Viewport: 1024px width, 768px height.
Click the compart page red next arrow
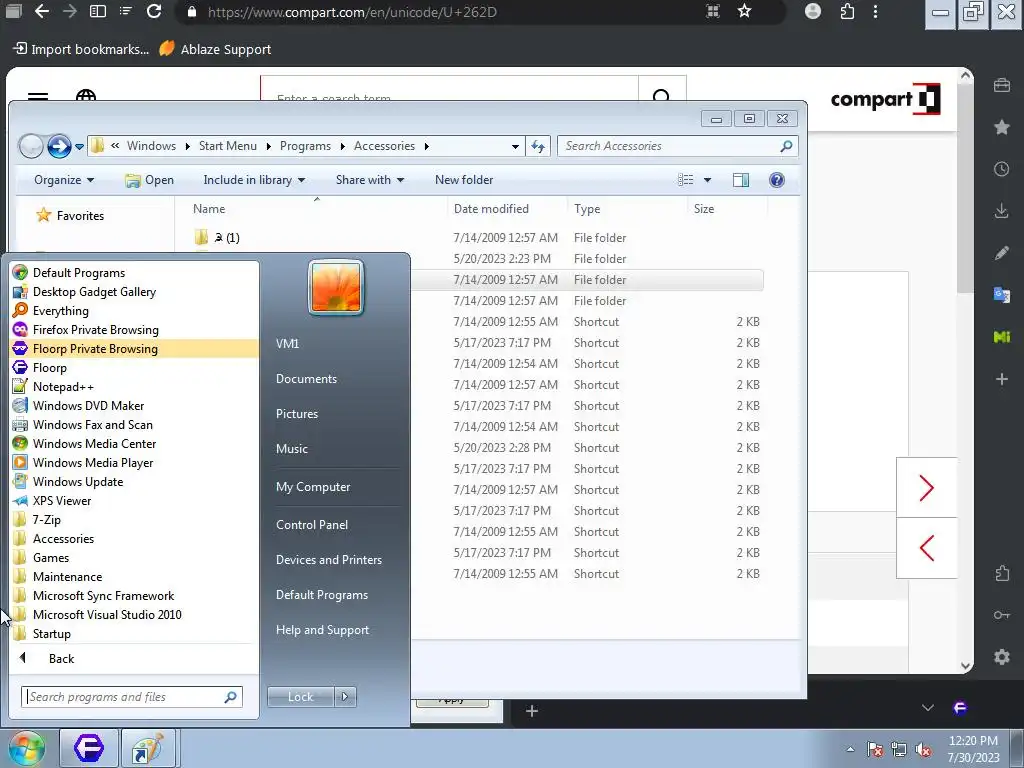[926, 488]
